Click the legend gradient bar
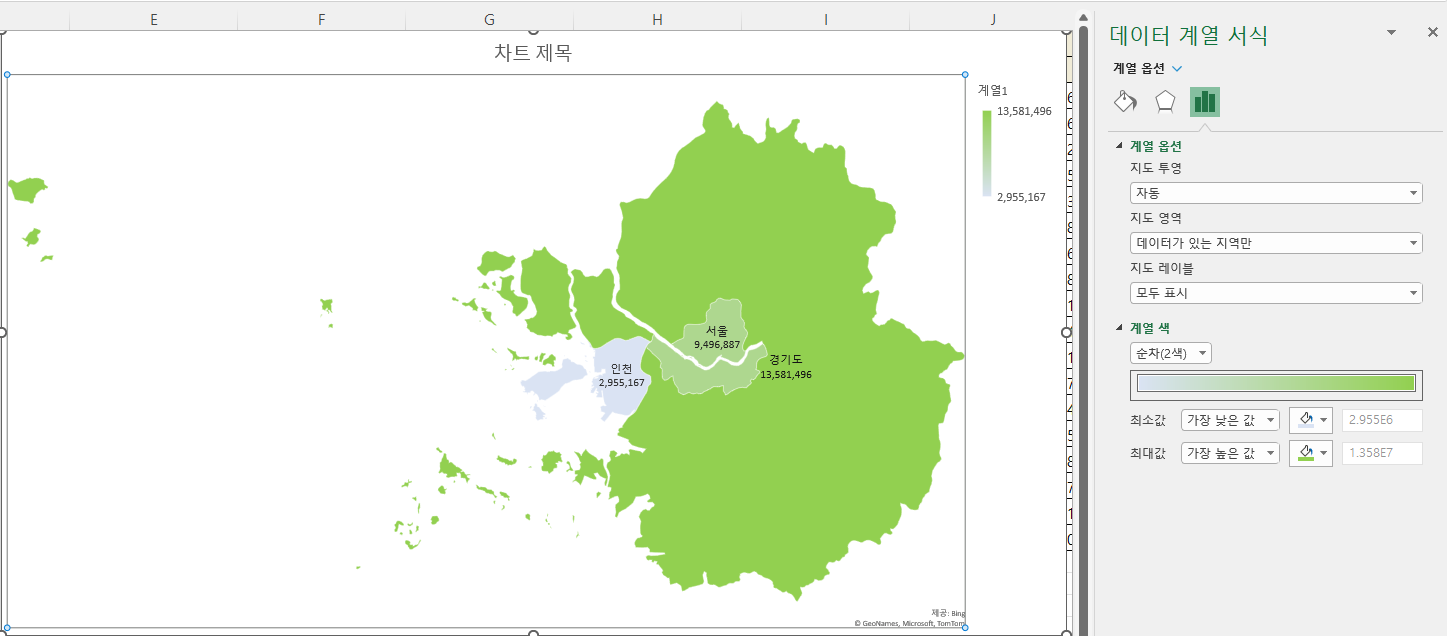 coord(987,153)
